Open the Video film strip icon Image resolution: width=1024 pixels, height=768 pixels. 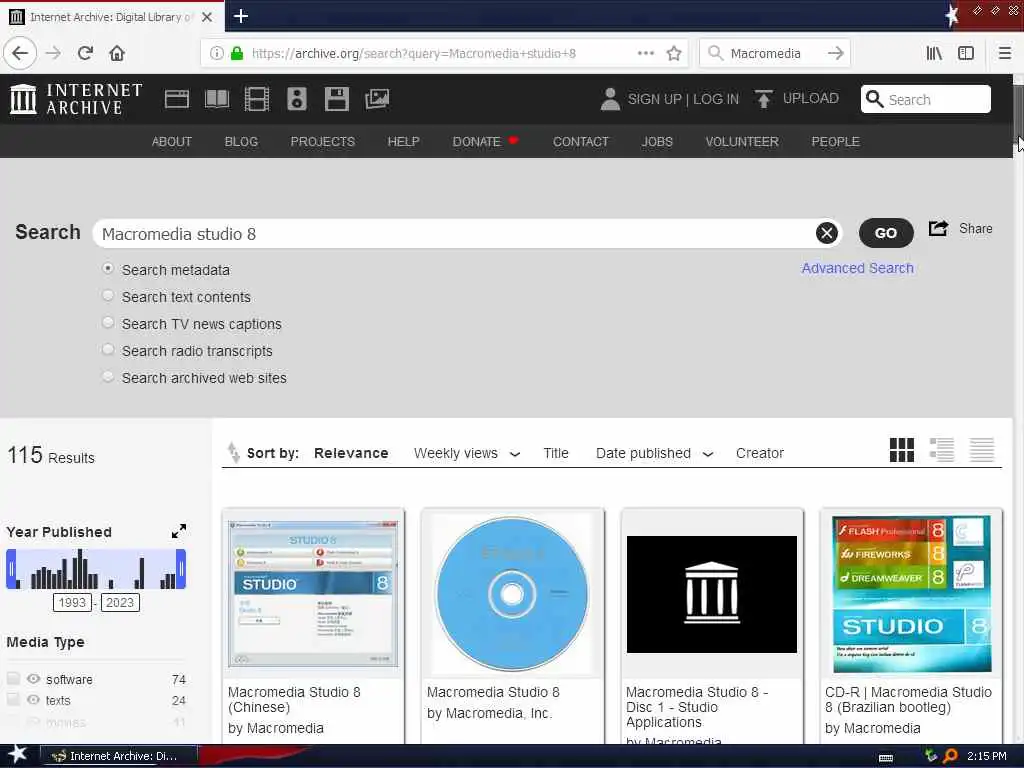pos(257,99)
